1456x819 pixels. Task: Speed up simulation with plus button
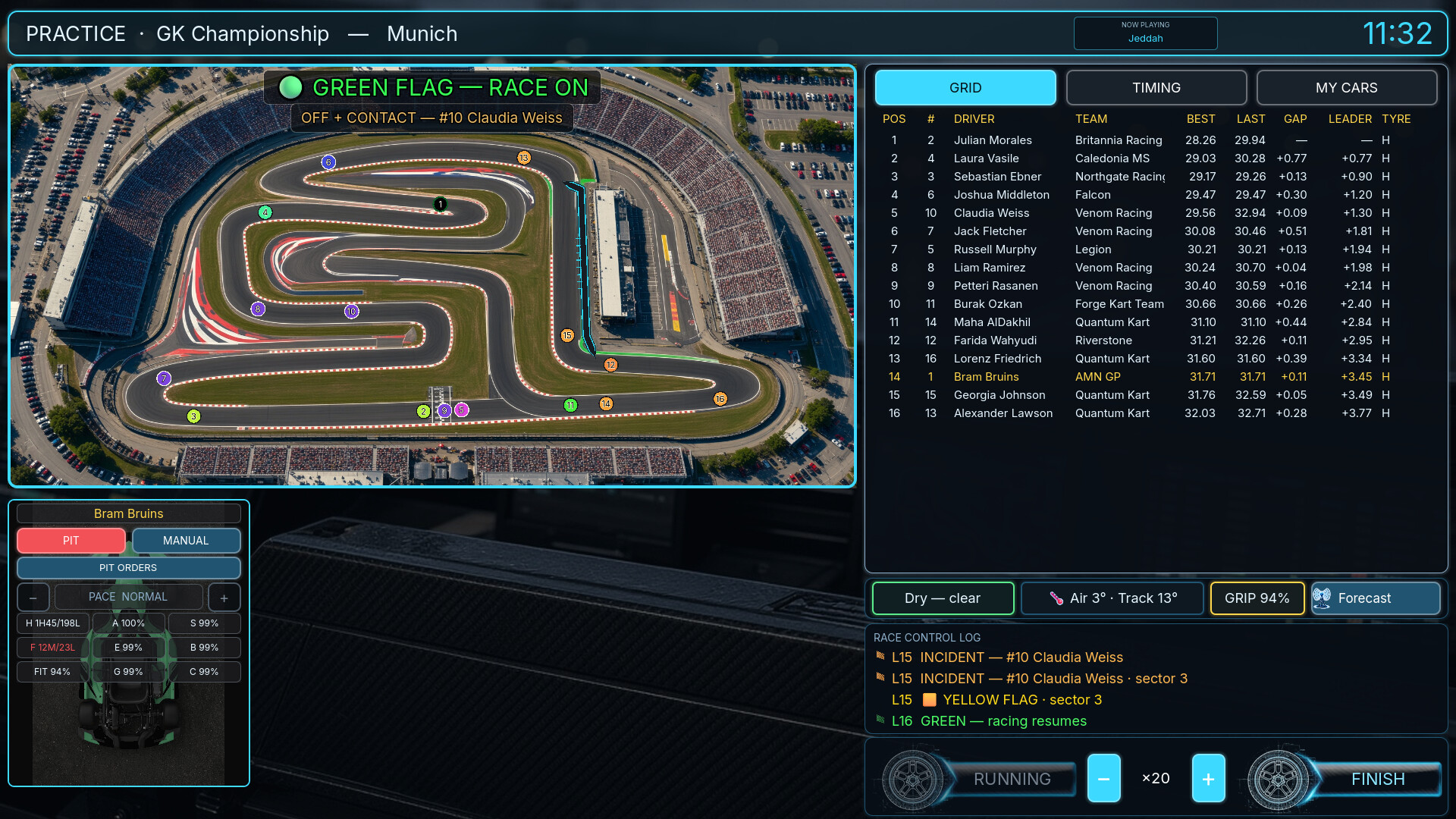tap(1209, 778)
